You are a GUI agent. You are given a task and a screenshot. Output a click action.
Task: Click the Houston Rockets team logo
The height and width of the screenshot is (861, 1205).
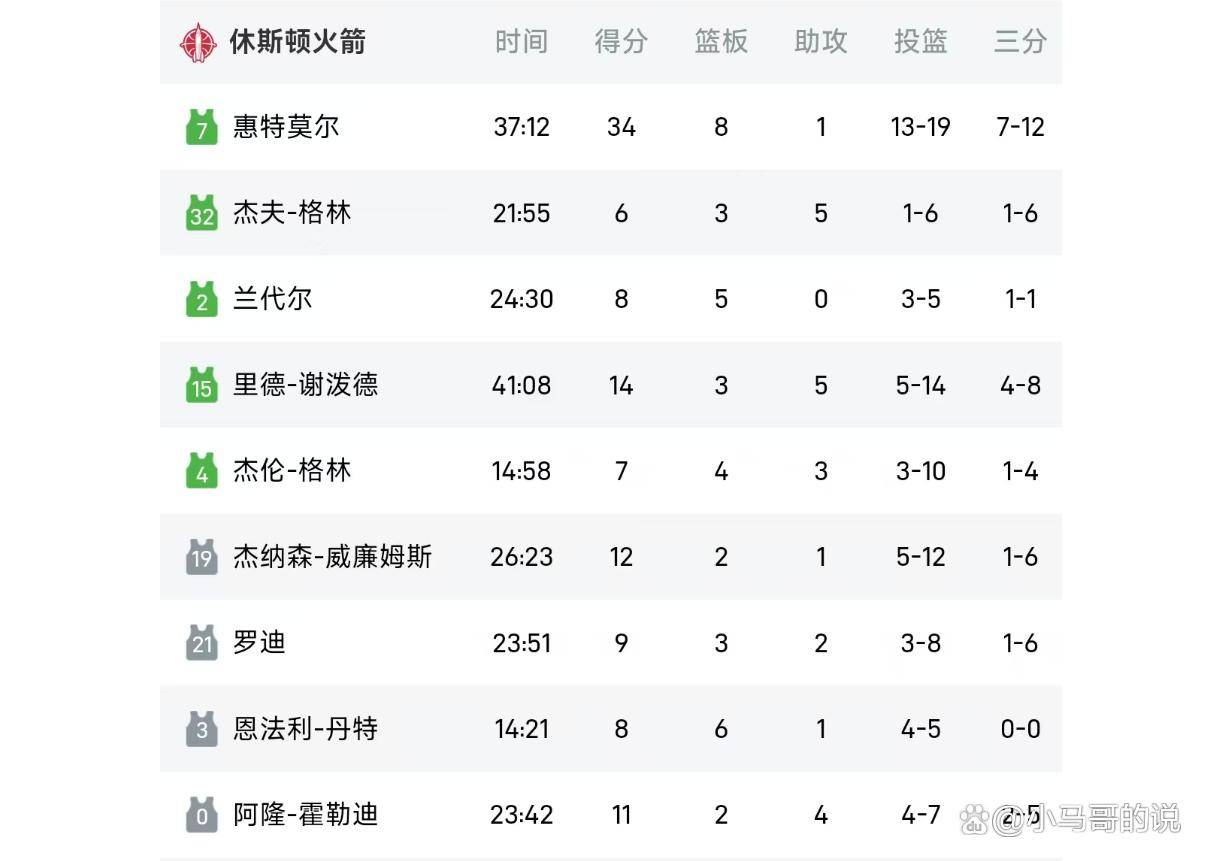coord(198,42)
